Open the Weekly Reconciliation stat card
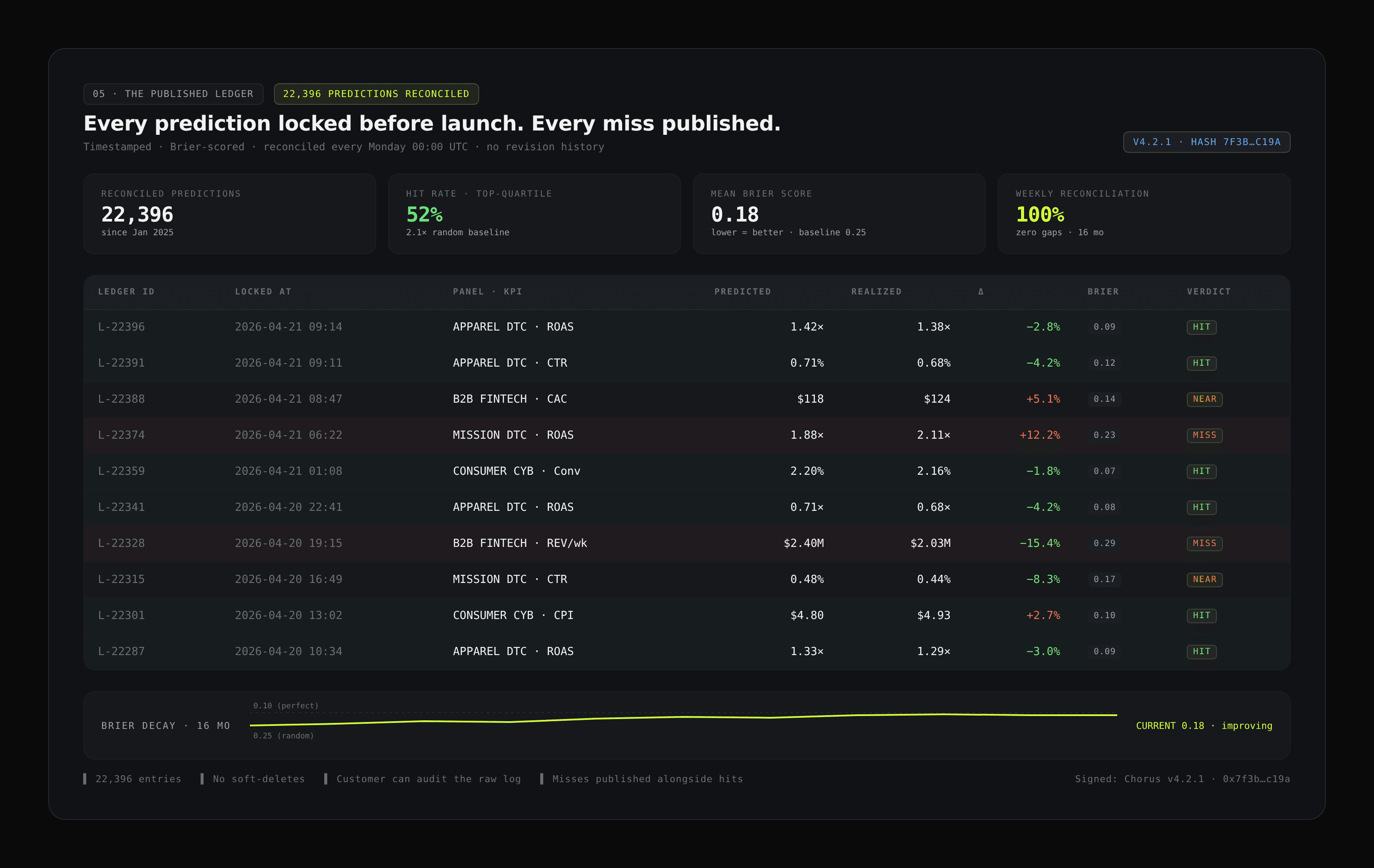The image size is (1374, 868). [x=1143, y=213]
